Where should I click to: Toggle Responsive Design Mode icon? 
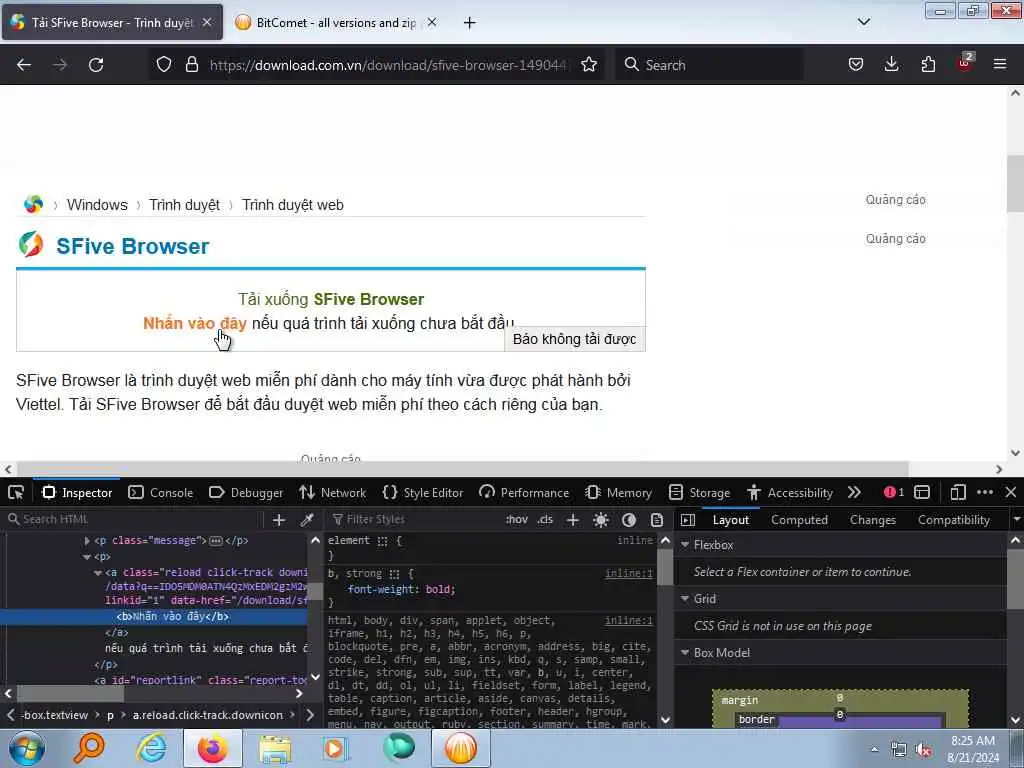[958, 492]
